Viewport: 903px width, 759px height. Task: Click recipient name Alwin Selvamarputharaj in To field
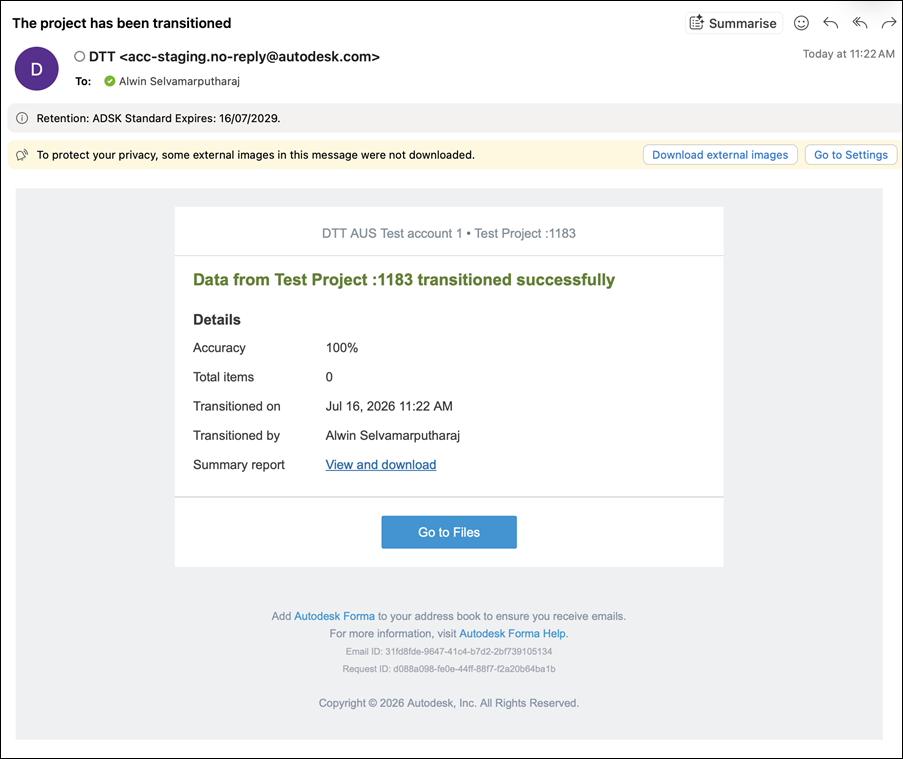(179, 81)
